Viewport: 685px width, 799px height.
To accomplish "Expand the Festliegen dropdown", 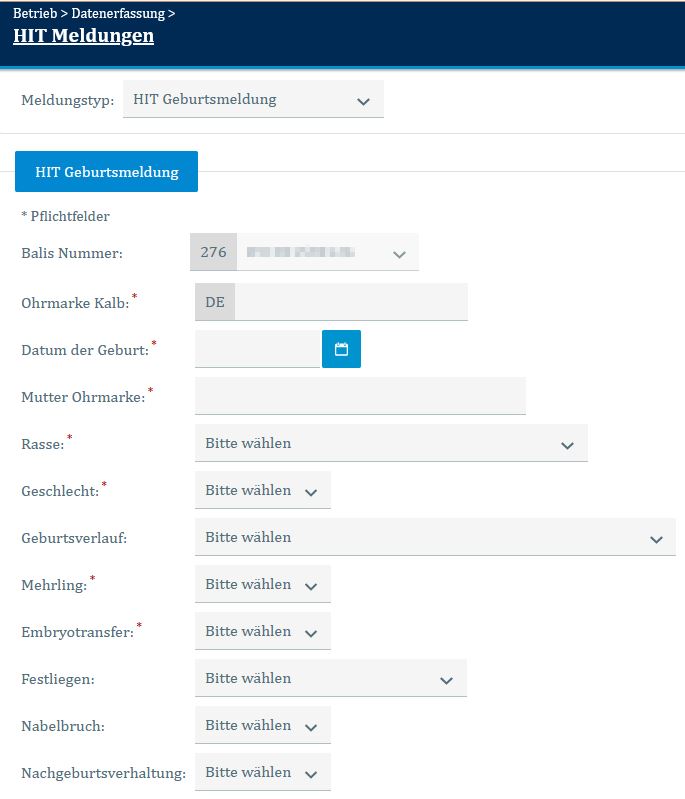I will (x=331, y=678).
